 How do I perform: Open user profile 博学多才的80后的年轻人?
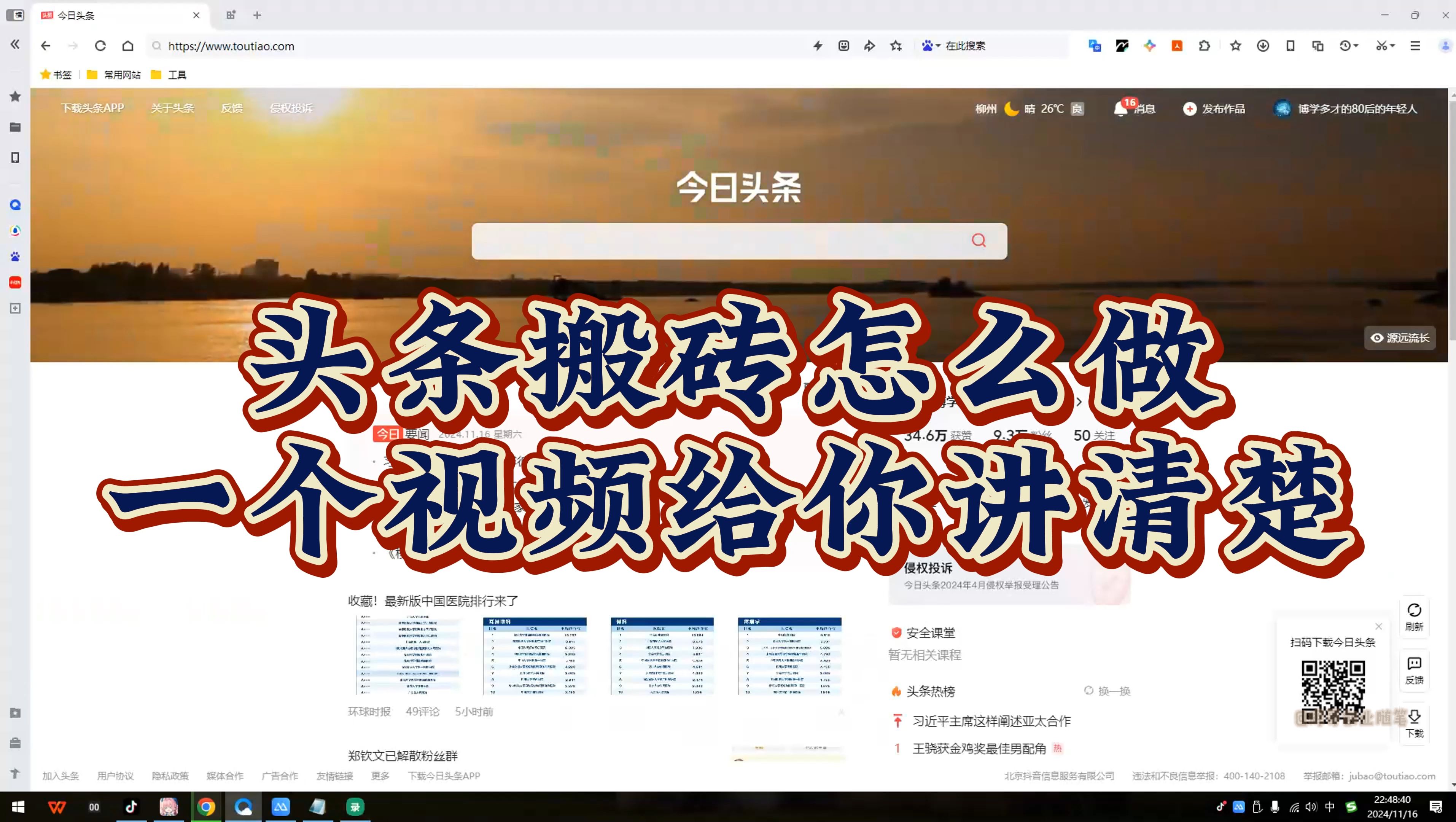(x=1345, y=108)
